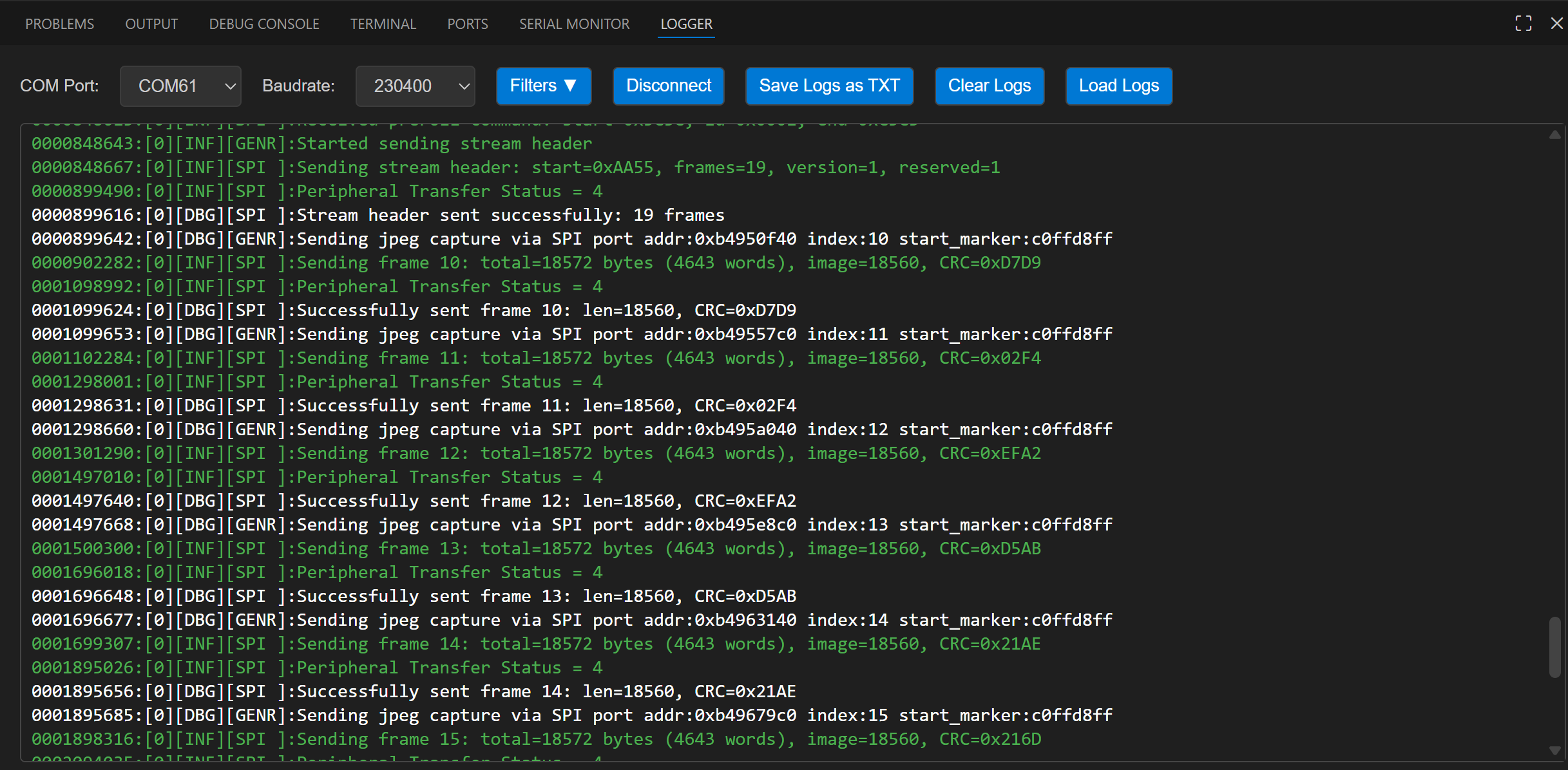Click Peripheral Transfer Status line at 0001298001
The image size is (1568, 770).
click(317, 382)
